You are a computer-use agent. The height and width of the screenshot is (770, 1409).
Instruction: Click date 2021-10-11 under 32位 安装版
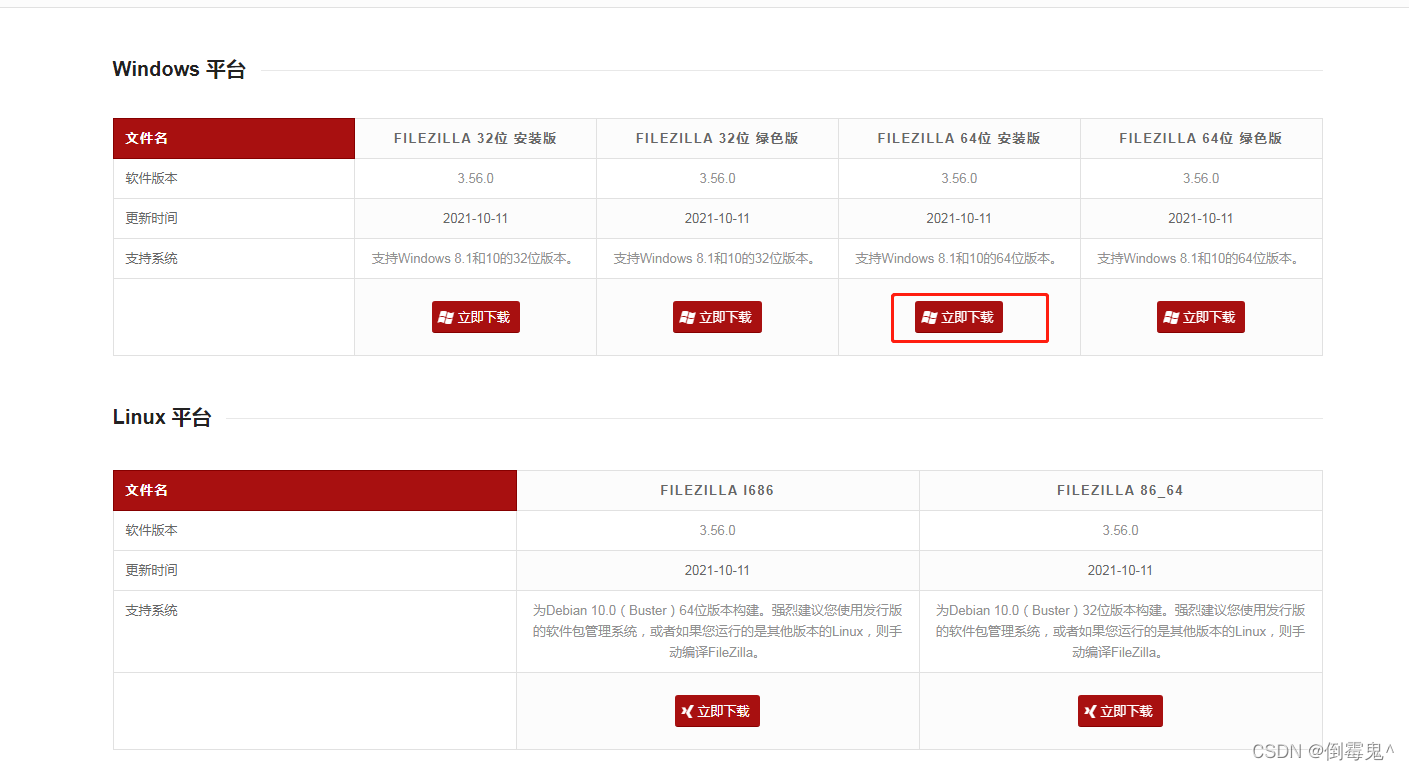[x=476, y=218]
